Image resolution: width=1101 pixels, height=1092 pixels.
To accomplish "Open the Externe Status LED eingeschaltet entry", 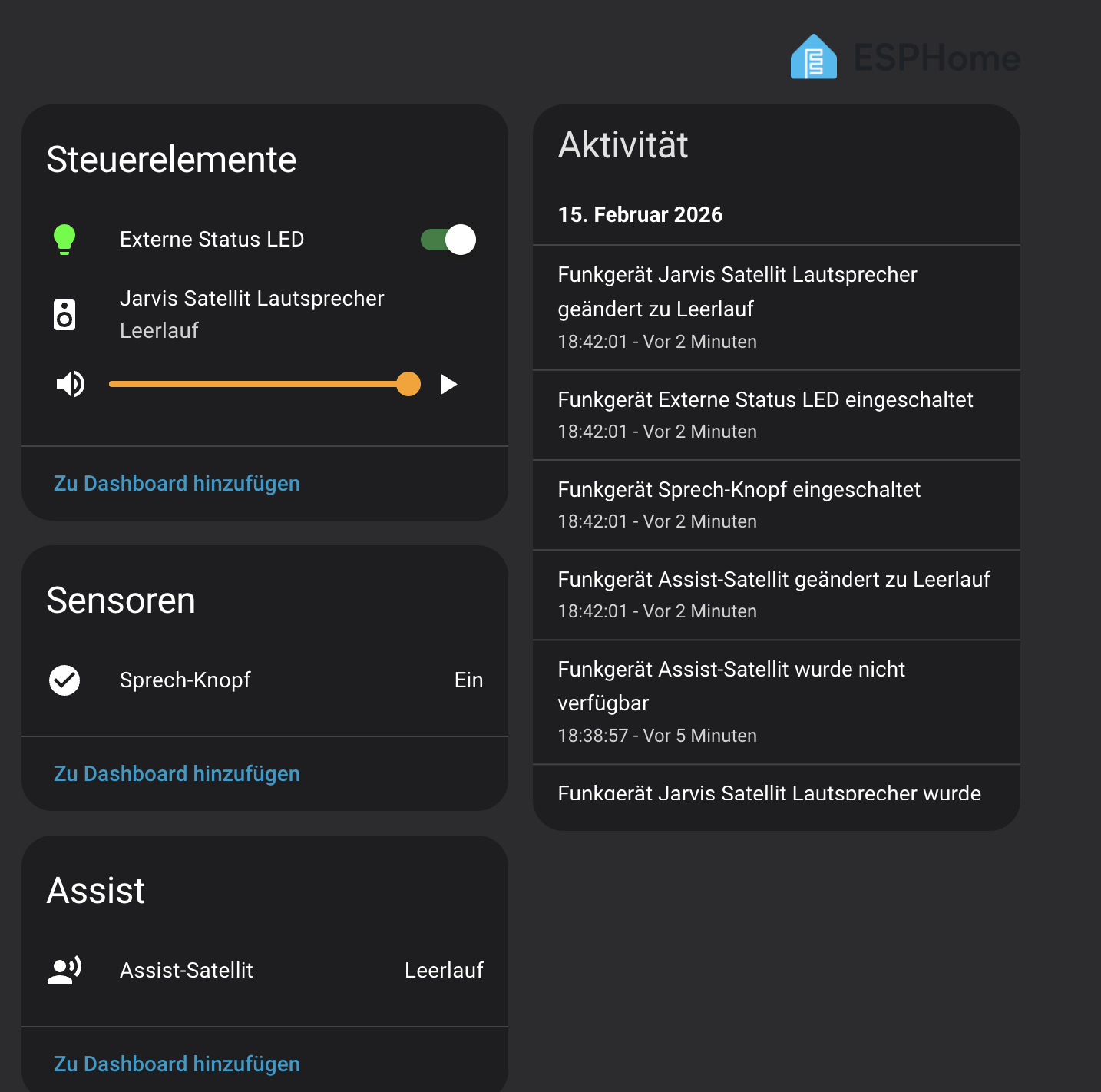I will 765,400.
